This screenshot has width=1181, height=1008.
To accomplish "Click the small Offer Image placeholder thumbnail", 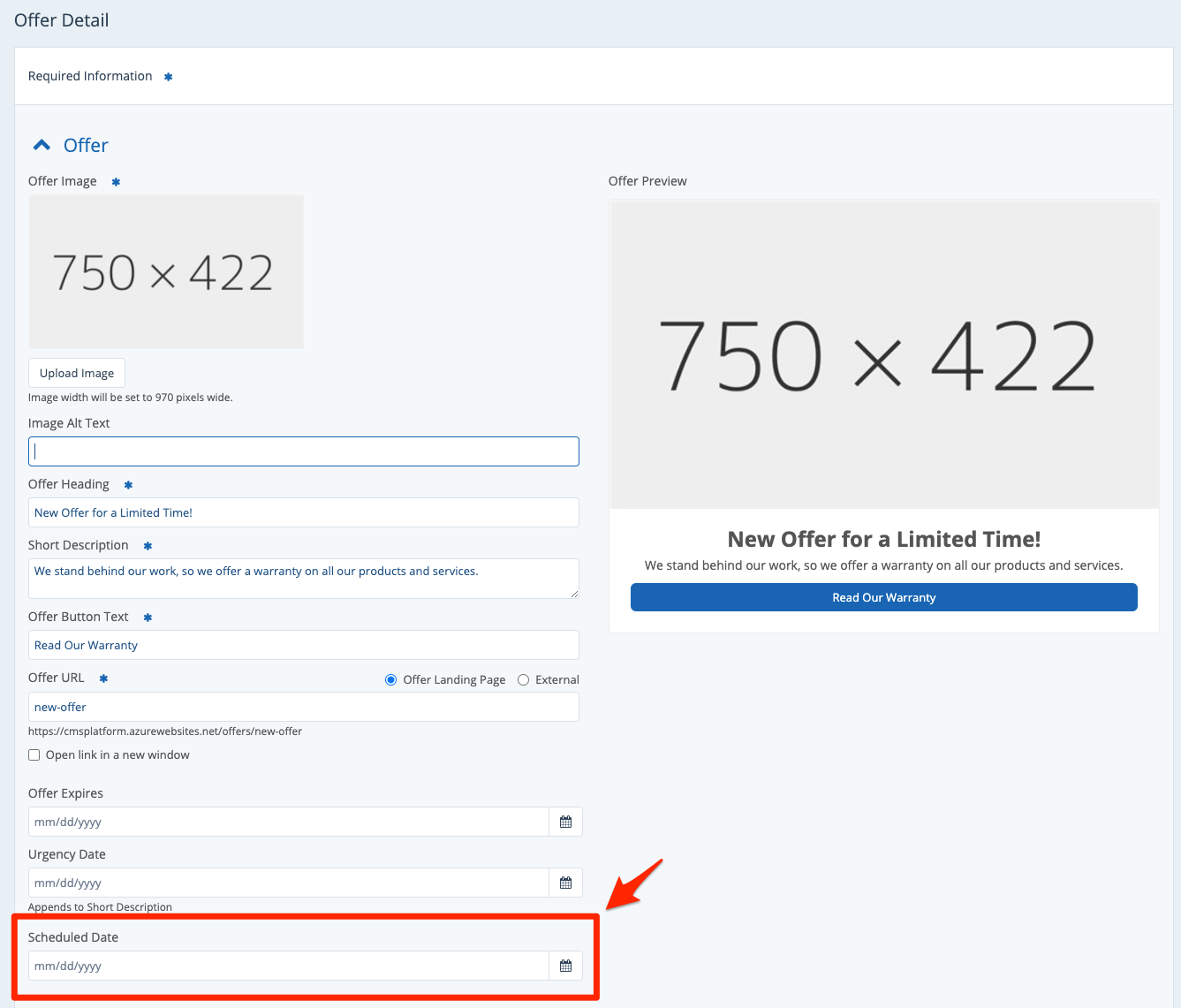I will [x=166, y=272].
